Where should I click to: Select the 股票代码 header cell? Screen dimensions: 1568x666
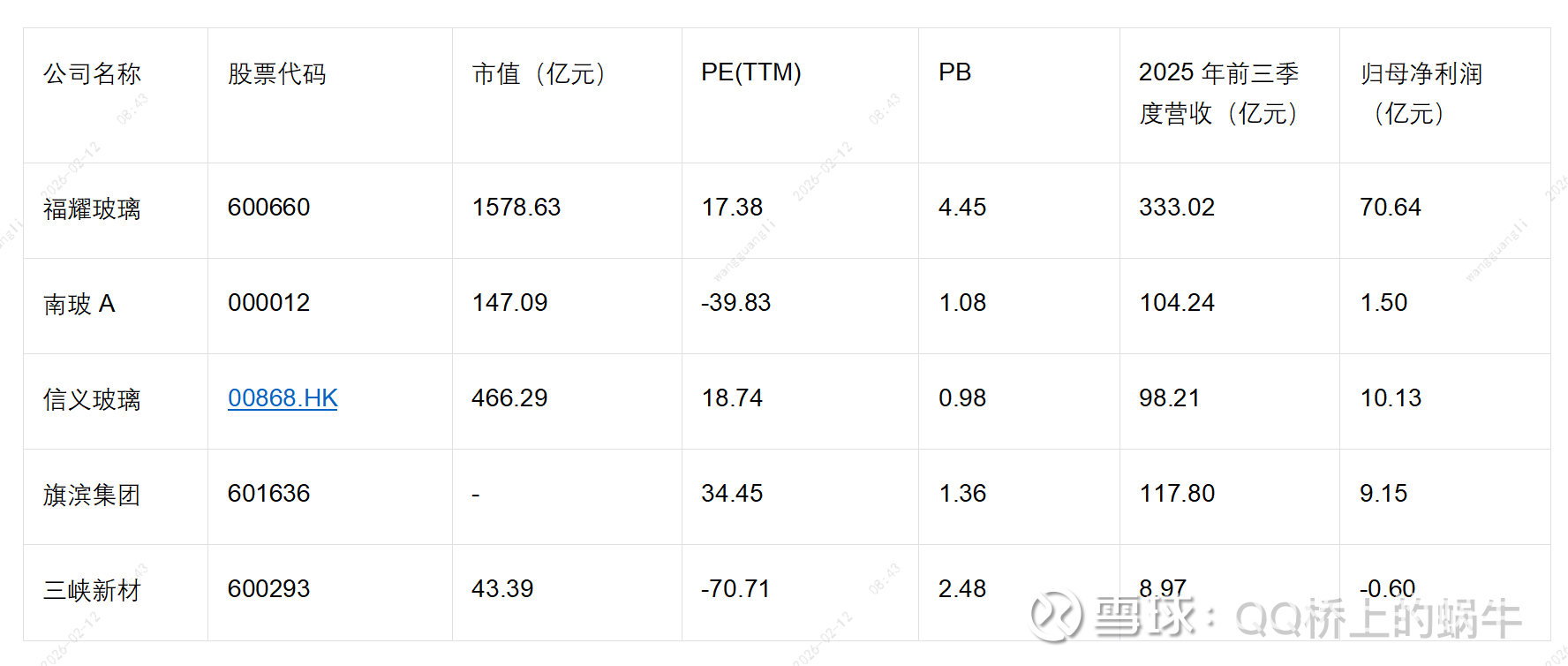(x=277, y=73)
